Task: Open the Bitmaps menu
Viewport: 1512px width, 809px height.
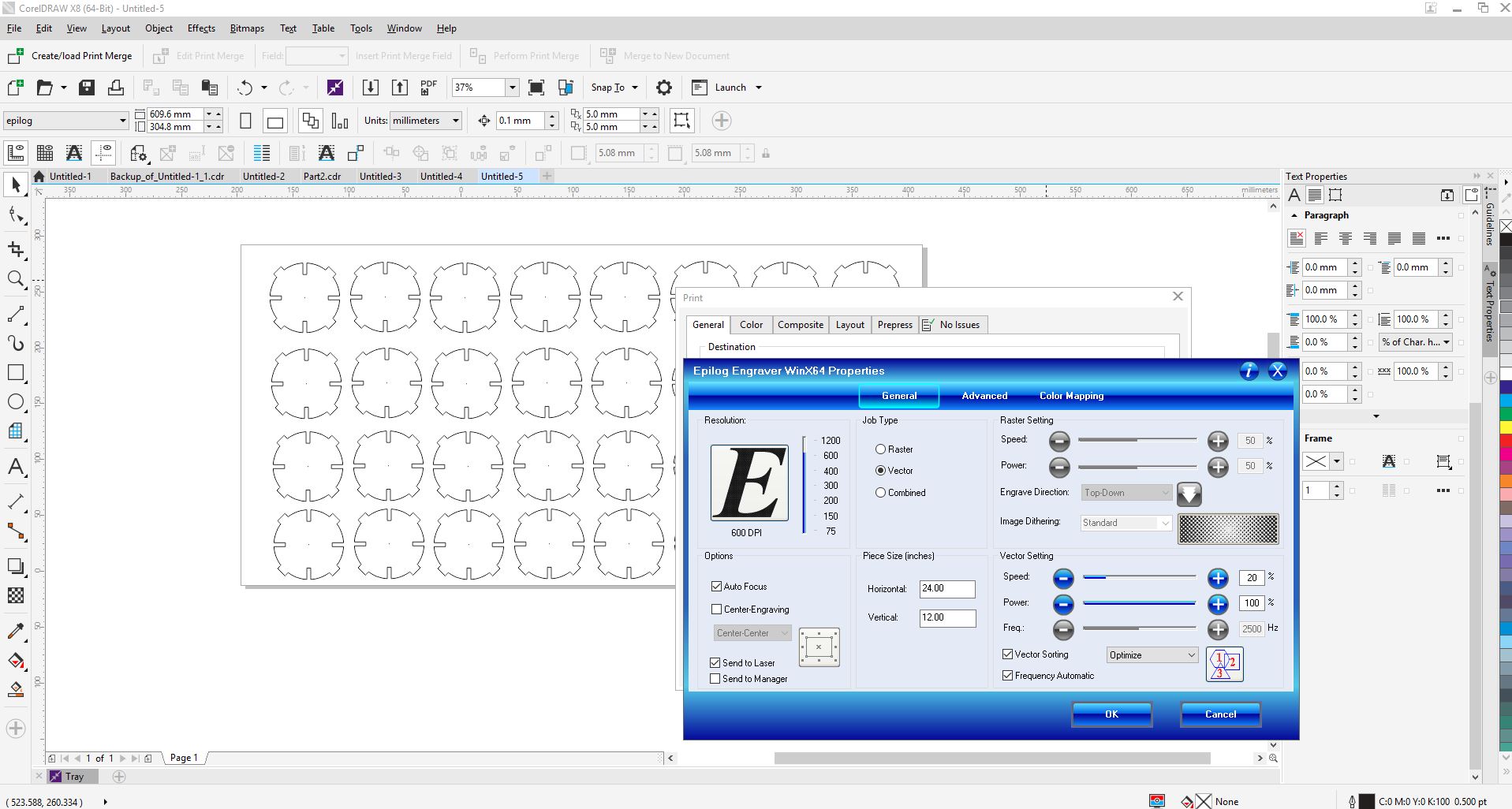Action: click(x=247, y=28)
